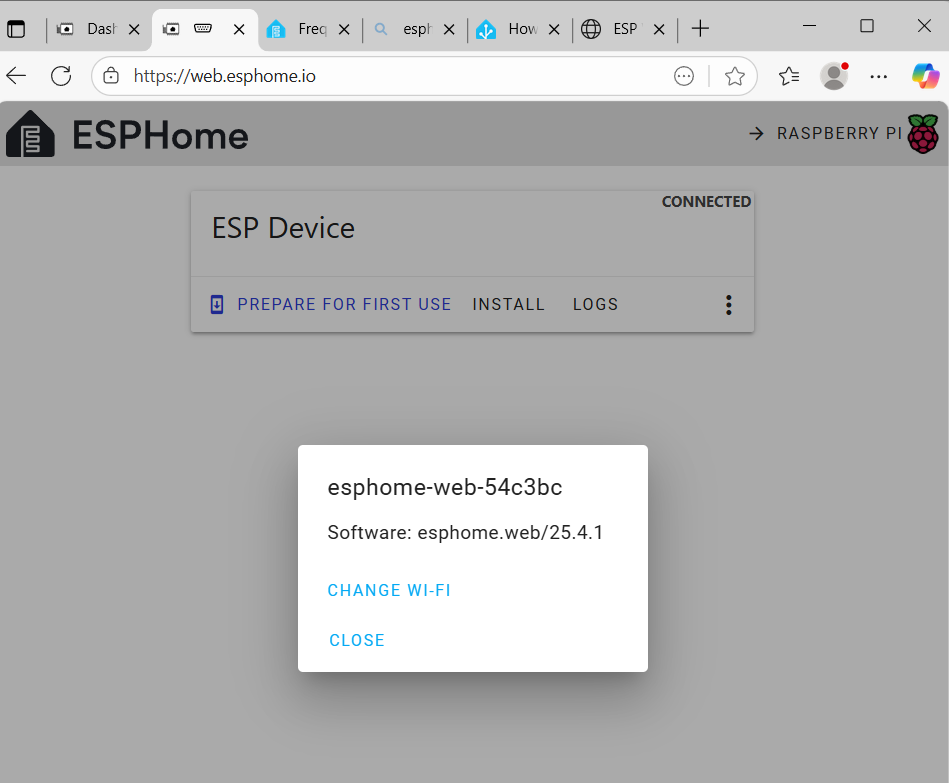Click the ESPHome house logo

(30, 134)
